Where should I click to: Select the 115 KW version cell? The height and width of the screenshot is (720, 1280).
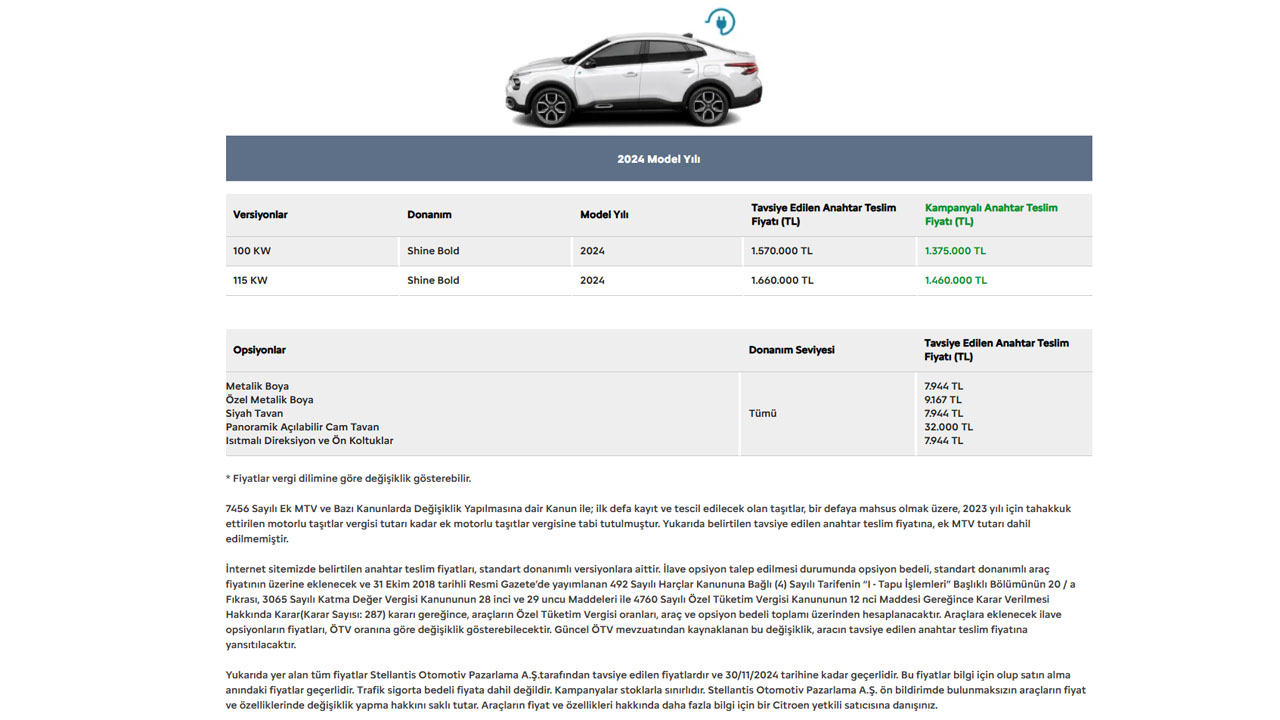click(x=250, y=281)
